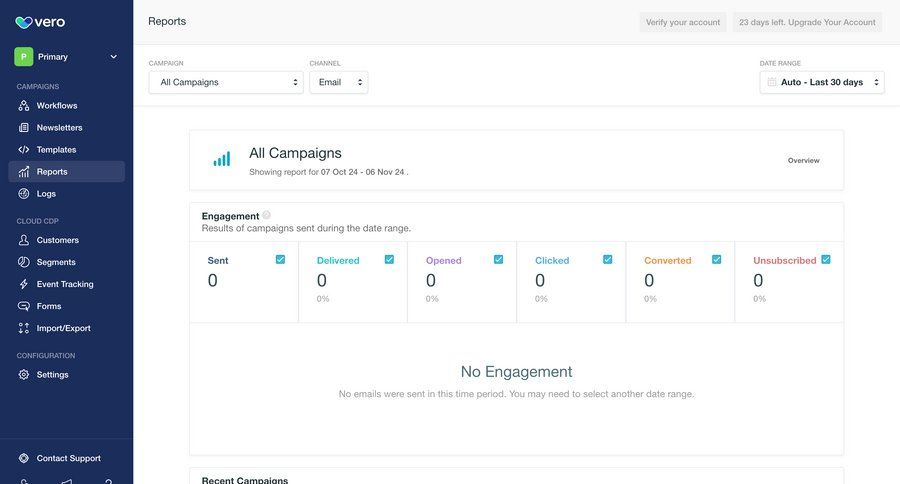Click the Converted metric label
Image resolution: width=900 pixels, height=484 pixels.
pyautogui.click(x=668, y=260)
